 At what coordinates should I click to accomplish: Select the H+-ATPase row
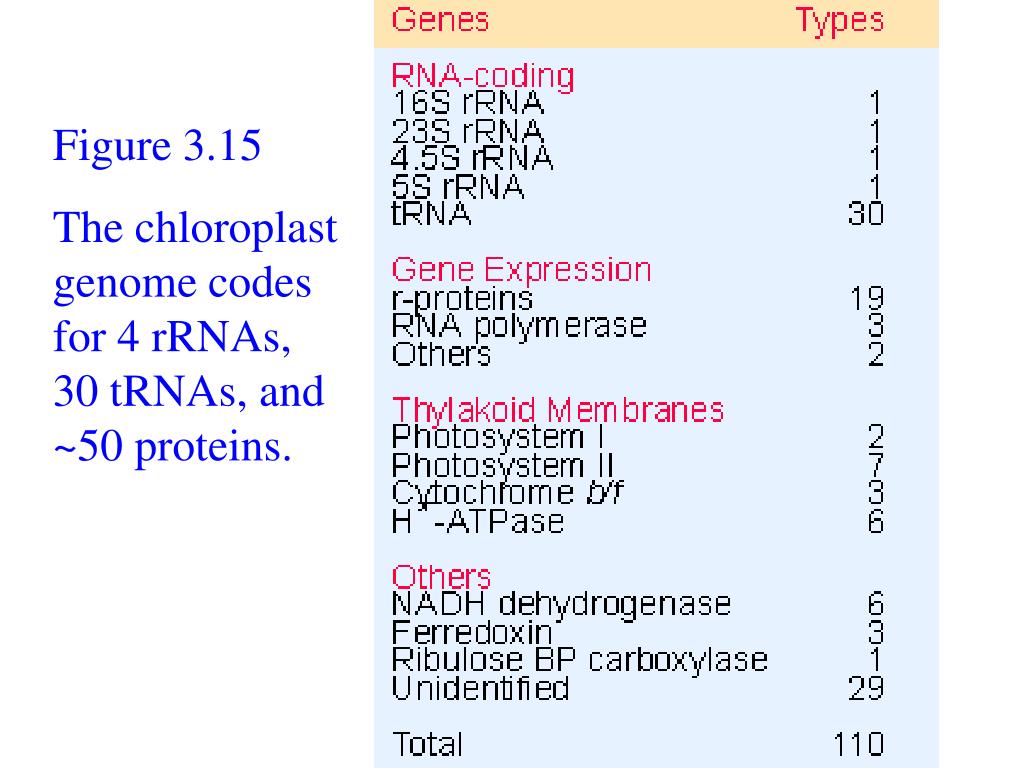637,521
